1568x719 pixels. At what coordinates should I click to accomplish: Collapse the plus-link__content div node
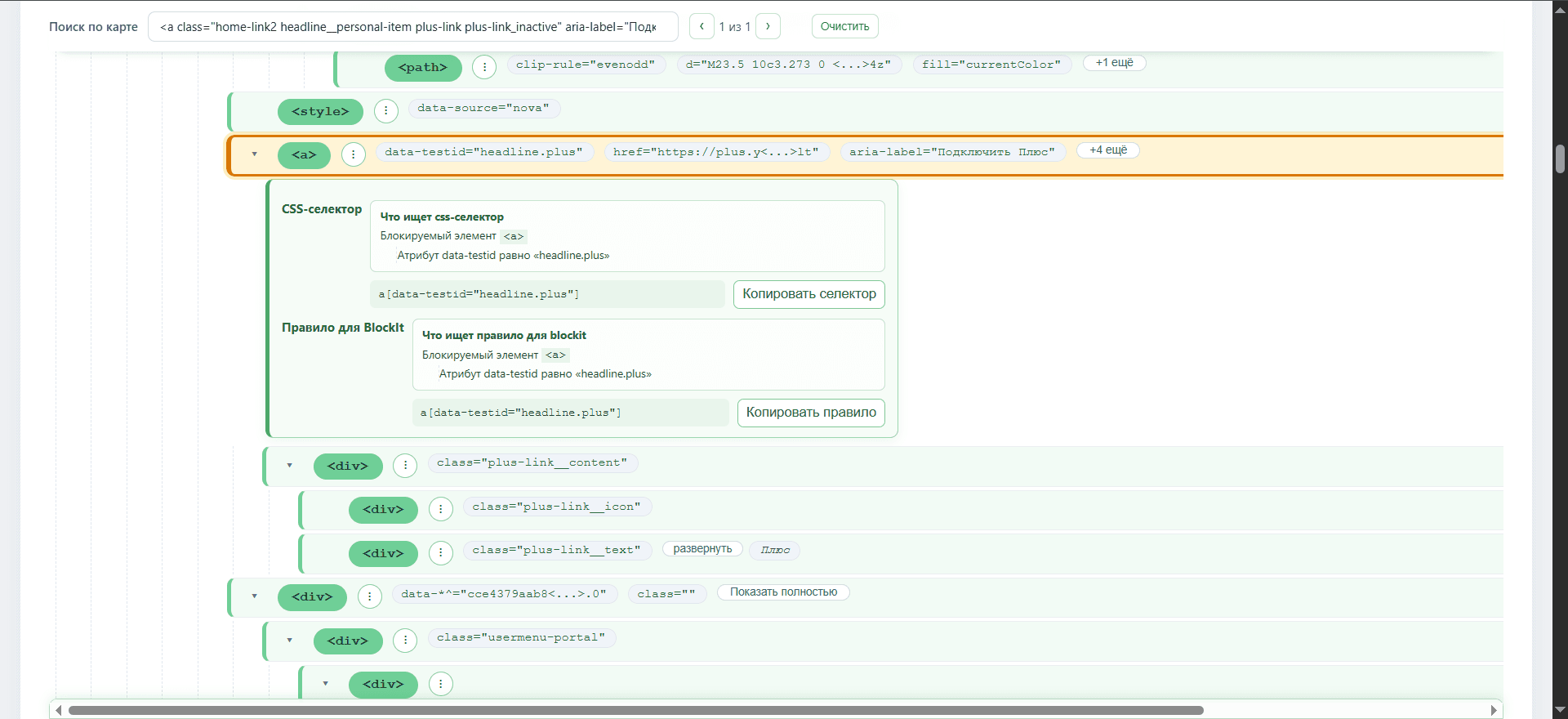pyautogui.click(x=290, y=466)
